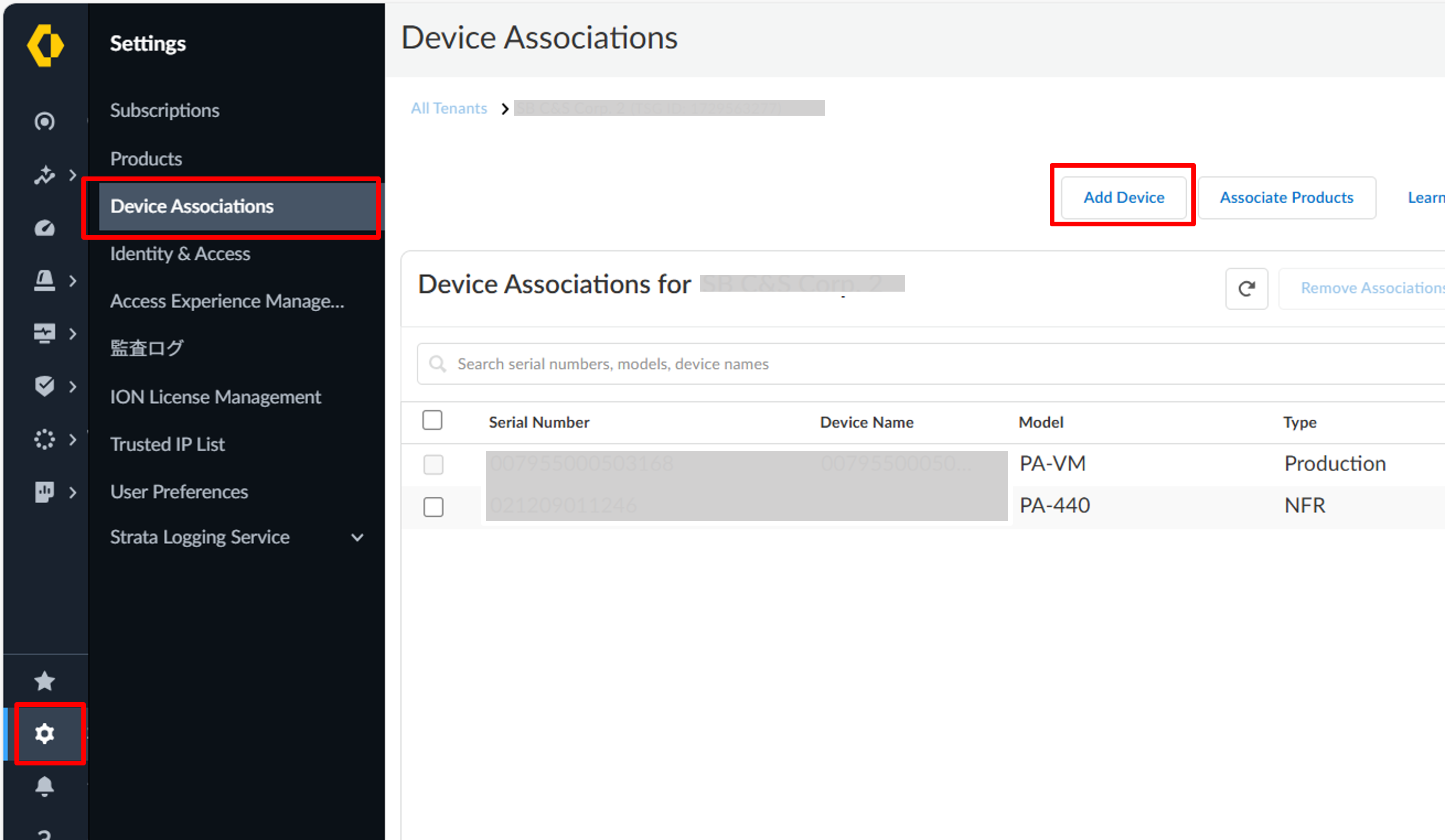Expand the insights sidebar chevron
The image size is (1445, 840).
pos(73,175)
